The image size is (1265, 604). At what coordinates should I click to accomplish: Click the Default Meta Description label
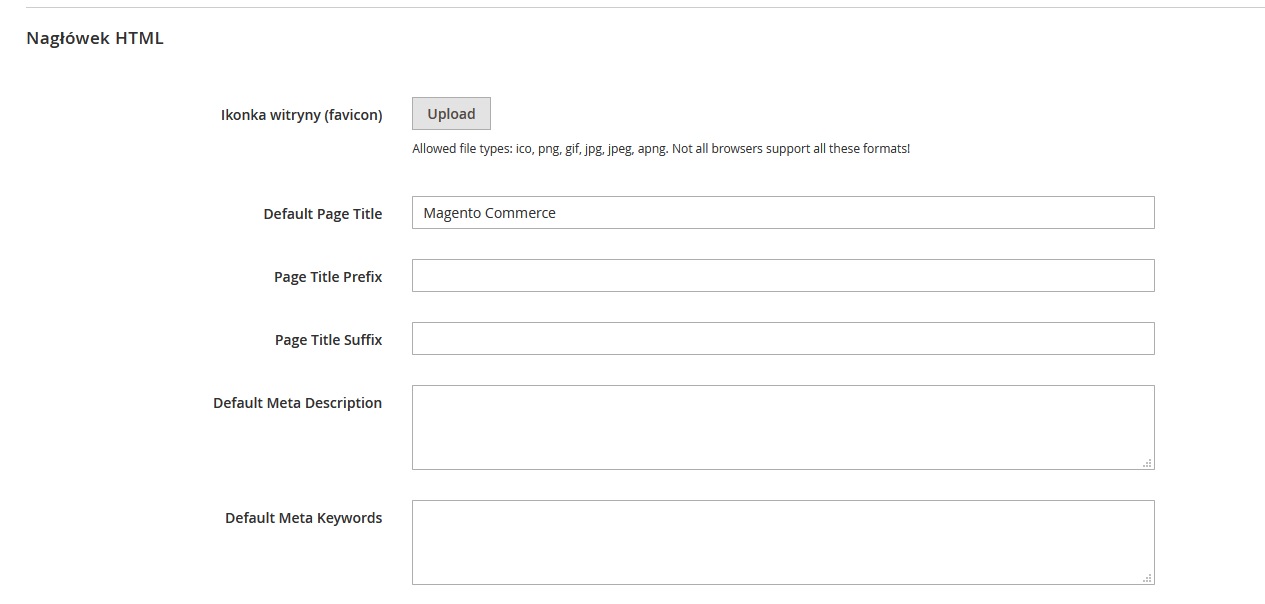297,403
